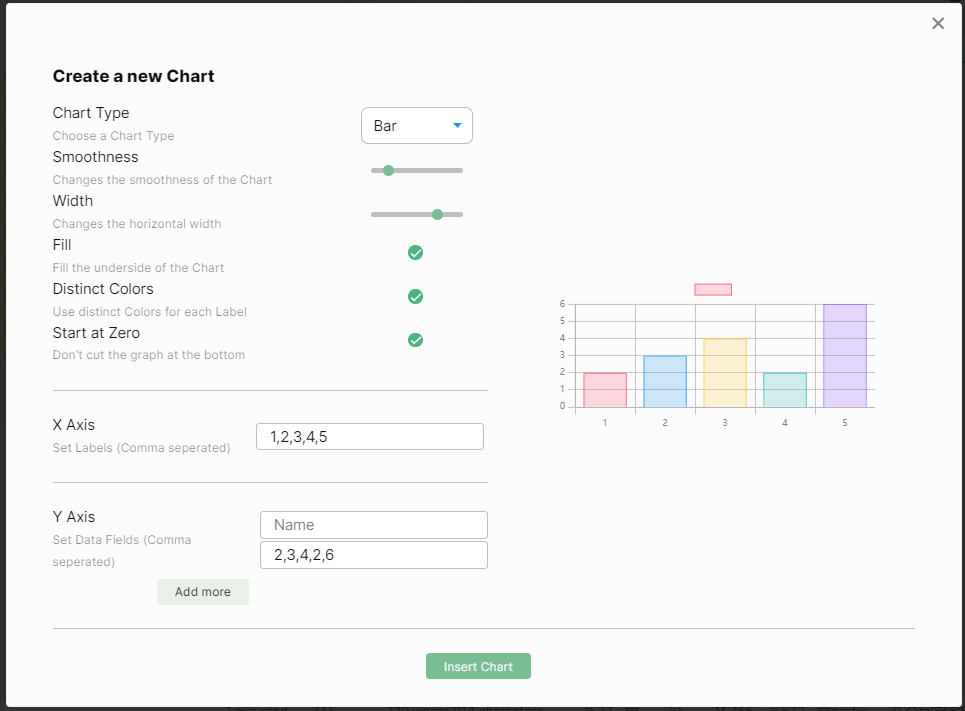Close the Create a new Chart dialog
This screenshot has height=711, width=965.
click(938, 24)
